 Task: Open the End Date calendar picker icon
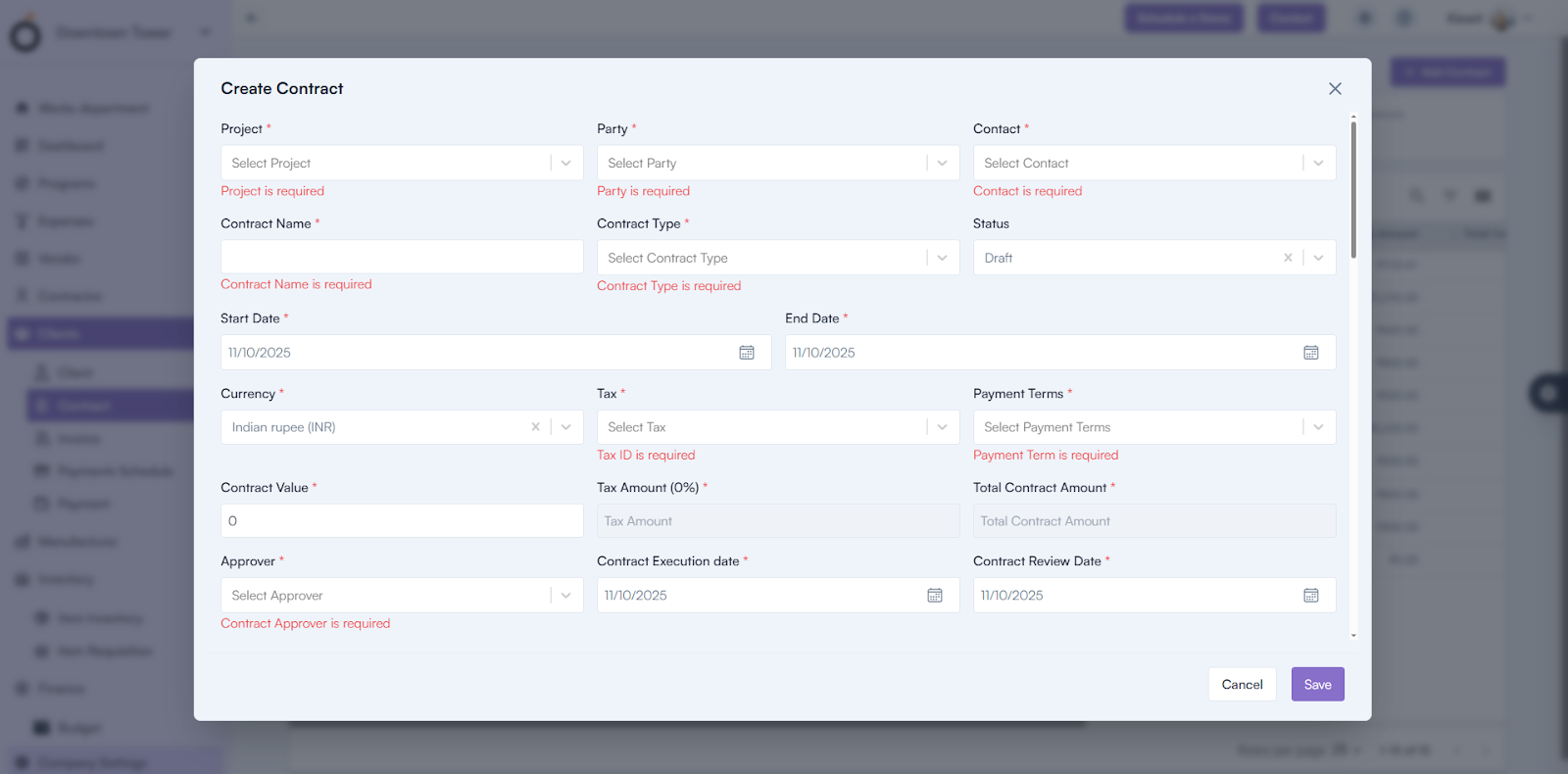[1310, 353]
